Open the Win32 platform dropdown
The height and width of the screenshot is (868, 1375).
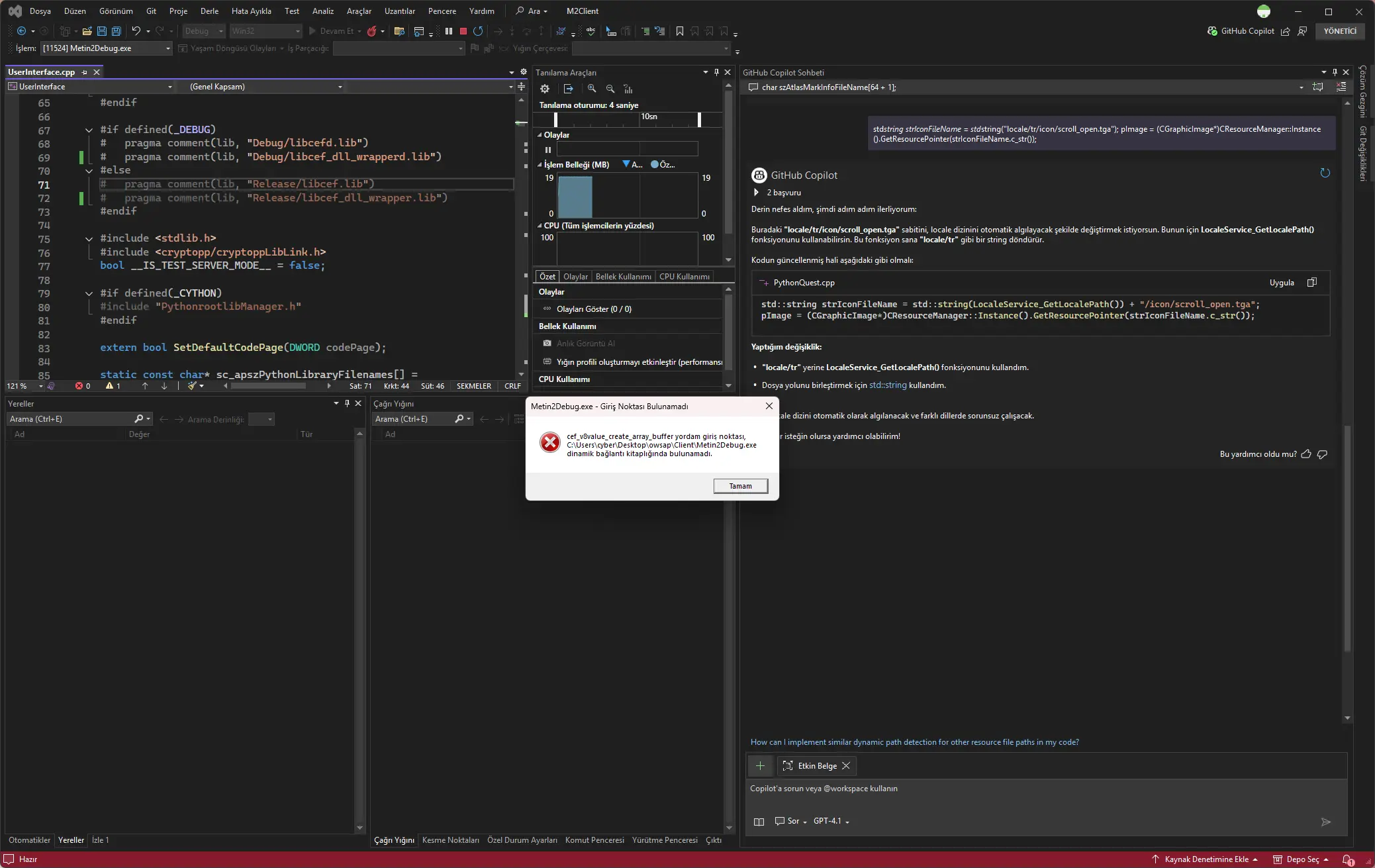[x=265, y=31]
